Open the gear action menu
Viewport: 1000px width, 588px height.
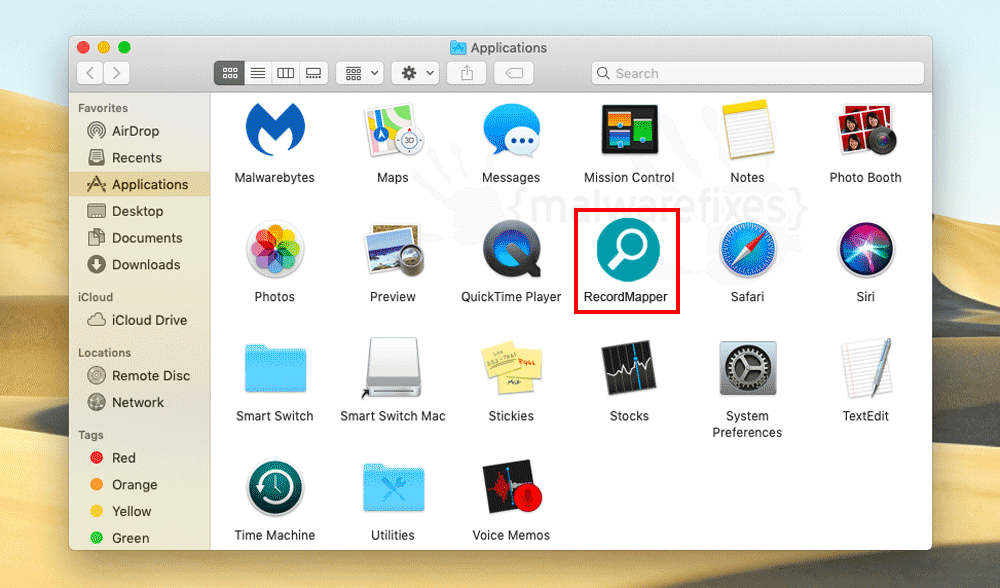pyautogui.click(x=415, y=73)
